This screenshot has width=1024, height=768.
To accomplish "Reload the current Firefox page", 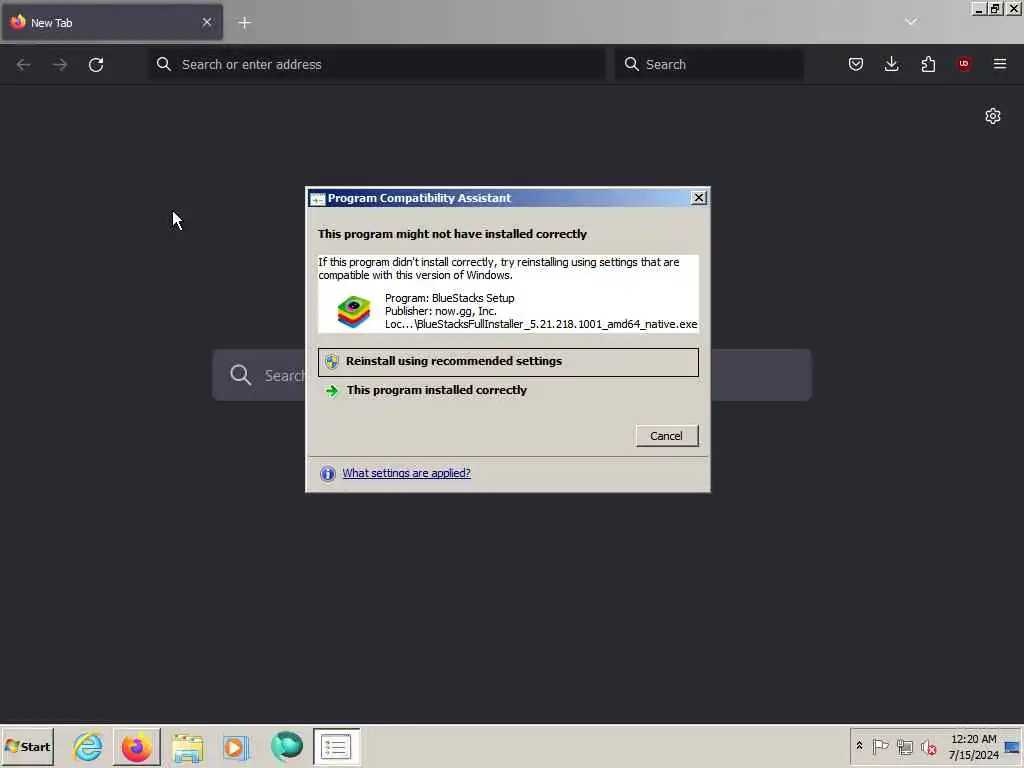I will tap(96, 64).
